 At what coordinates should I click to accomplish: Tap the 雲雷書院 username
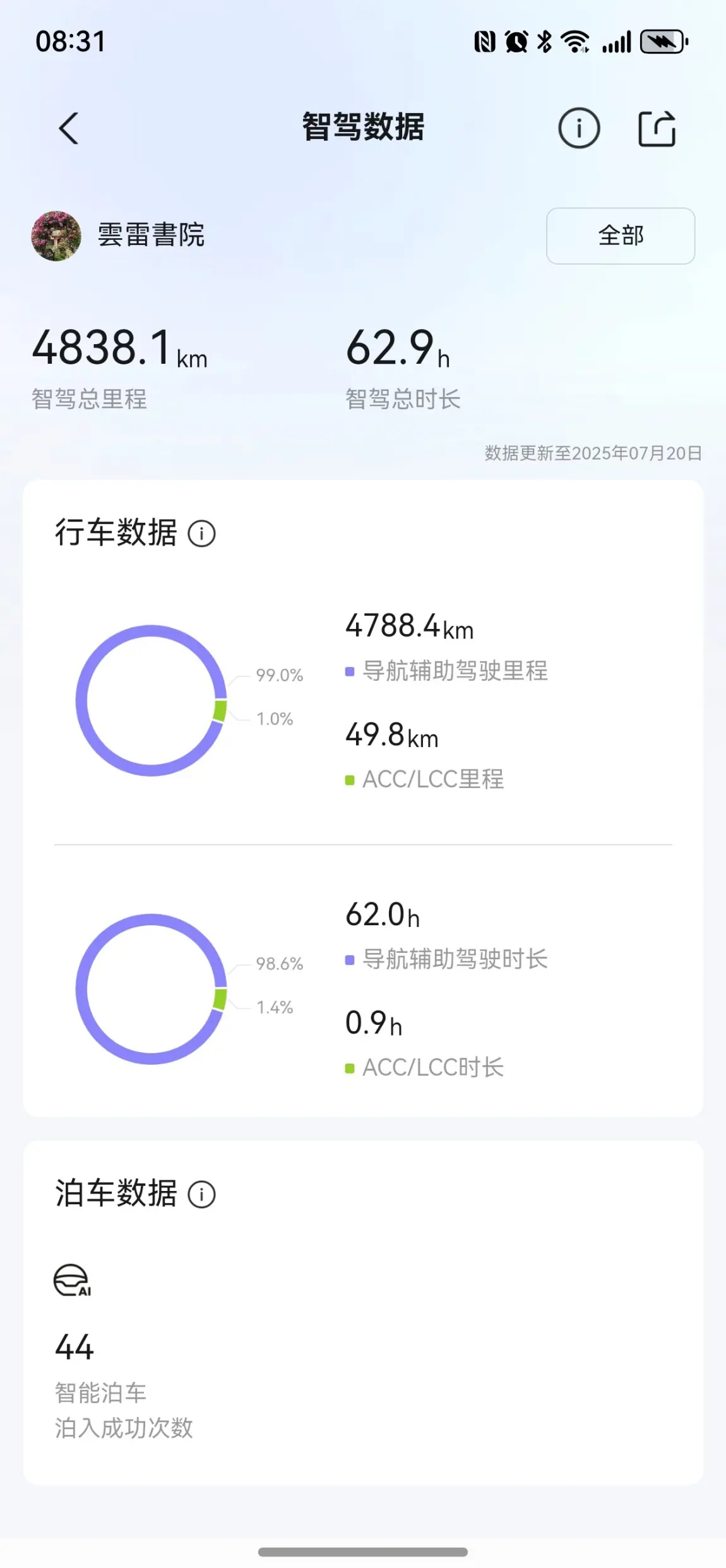click(151, 235)
